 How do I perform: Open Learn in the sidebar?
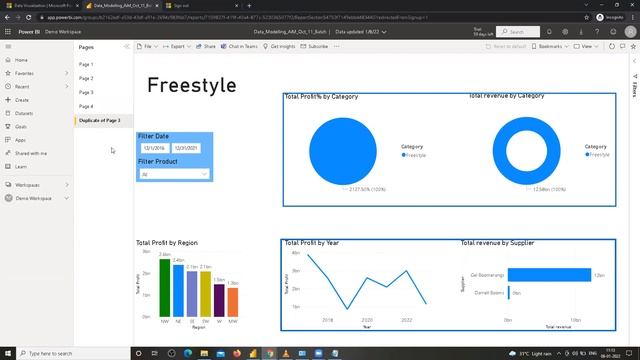coord(21,167)
